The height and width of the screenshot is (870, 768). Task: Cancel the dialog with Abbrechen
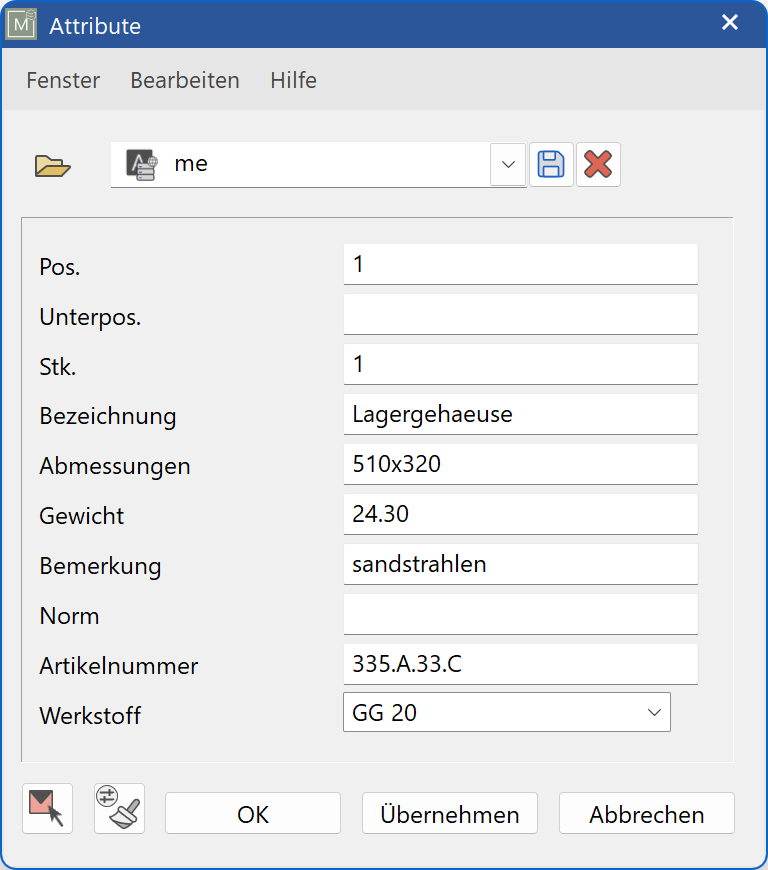(646, 814)
